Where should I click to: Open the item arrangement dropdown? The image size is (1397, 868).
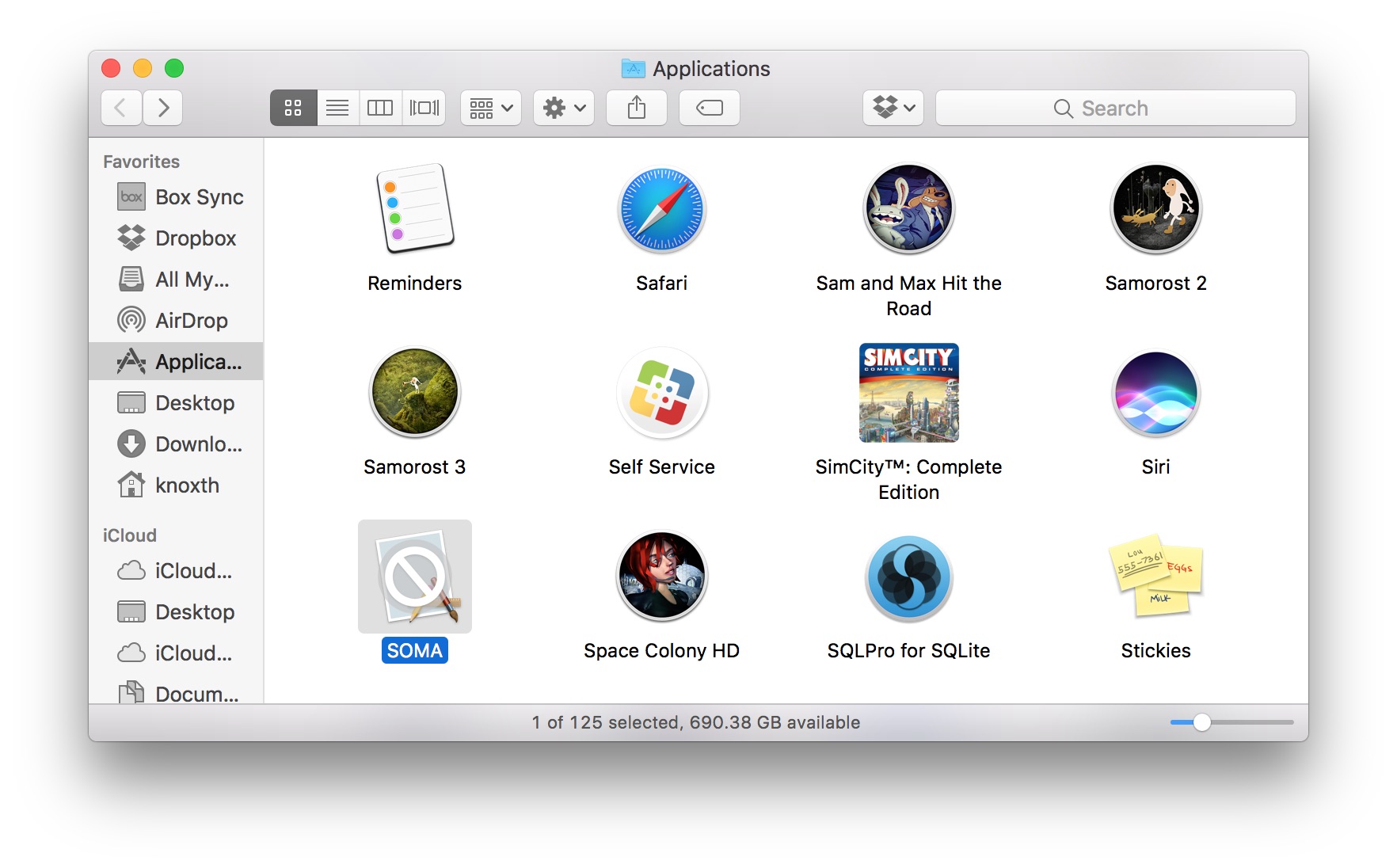point(491,108)
